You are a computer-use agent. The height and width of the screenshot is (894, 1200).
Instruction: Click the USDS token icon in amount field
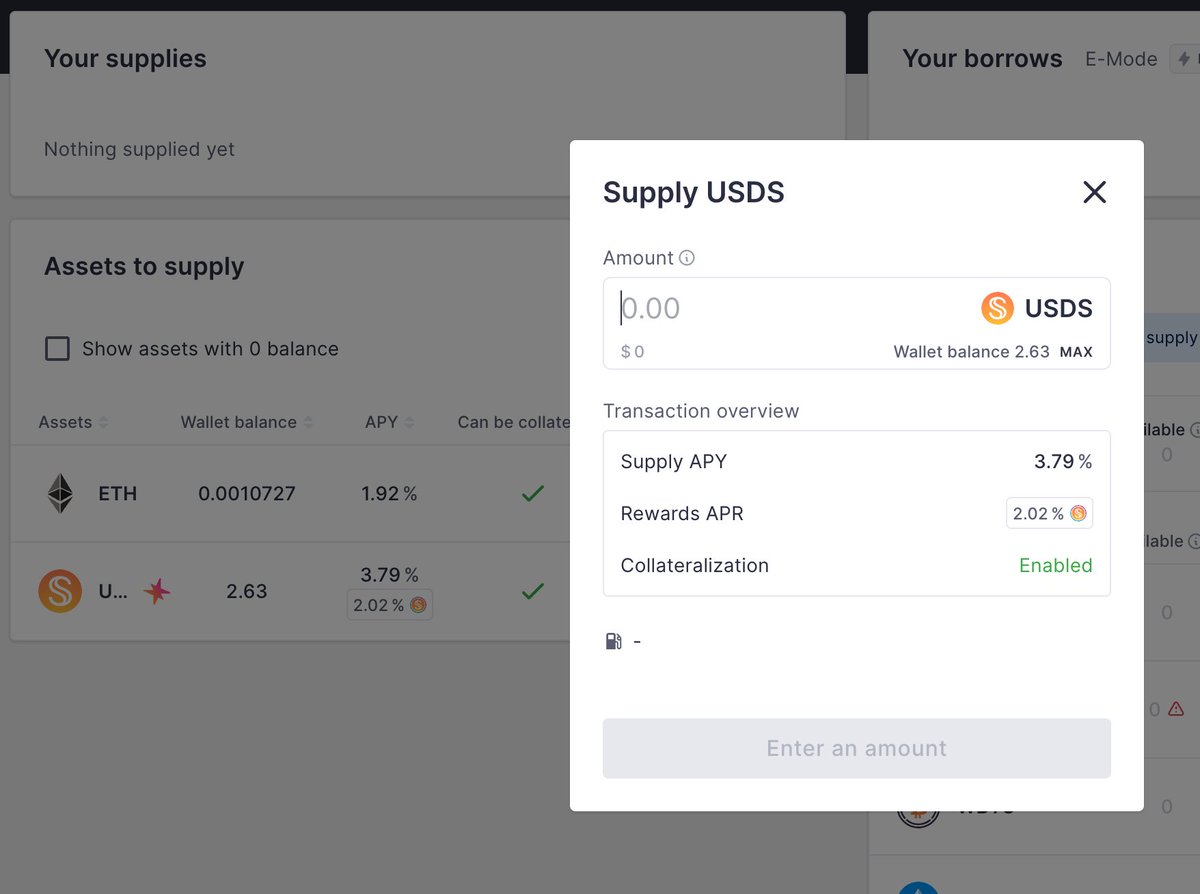point(997,308)
